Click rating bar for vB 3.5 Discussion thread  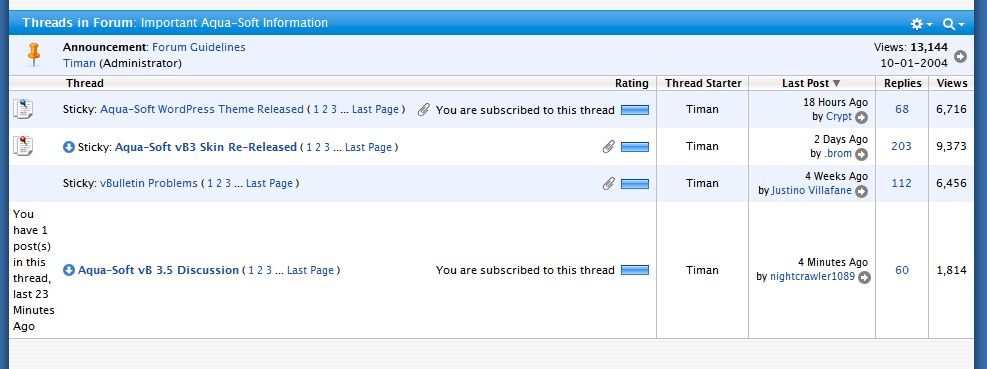point(634,270)
